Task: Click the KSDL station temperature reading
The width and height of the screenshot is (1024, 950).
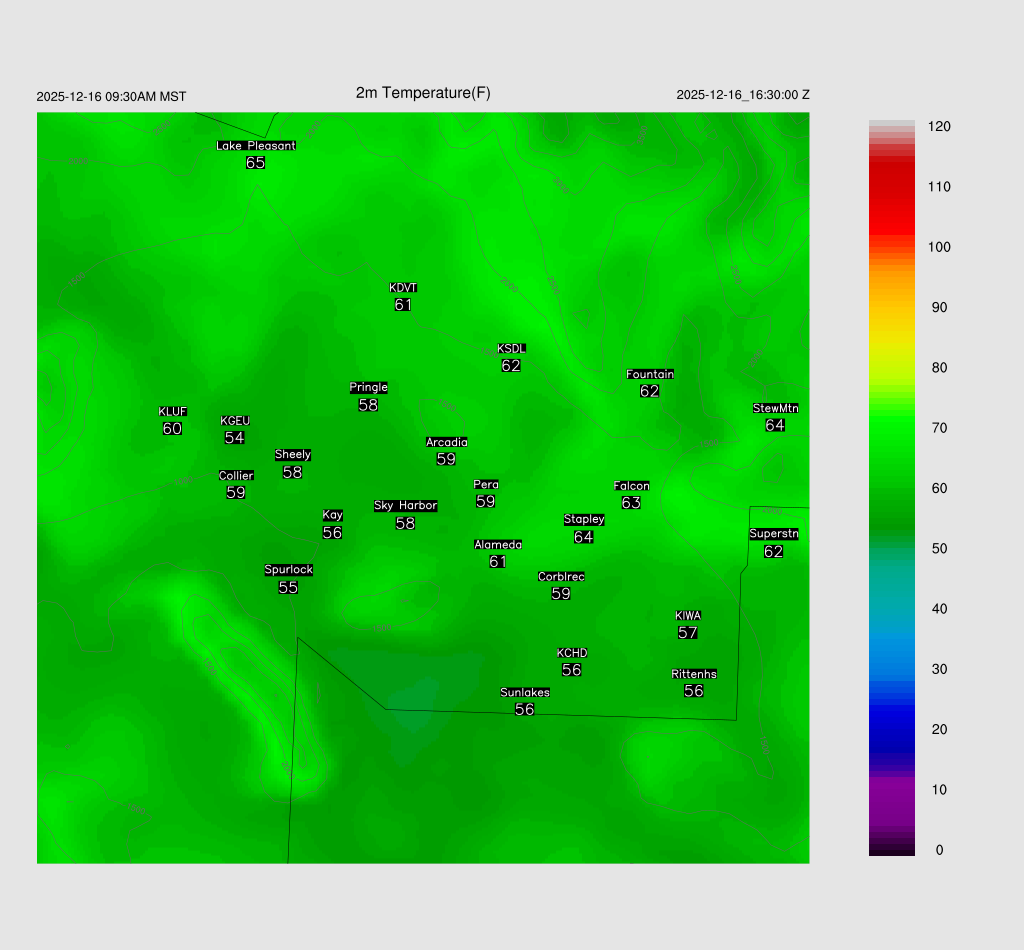Action: coord(511,366)
